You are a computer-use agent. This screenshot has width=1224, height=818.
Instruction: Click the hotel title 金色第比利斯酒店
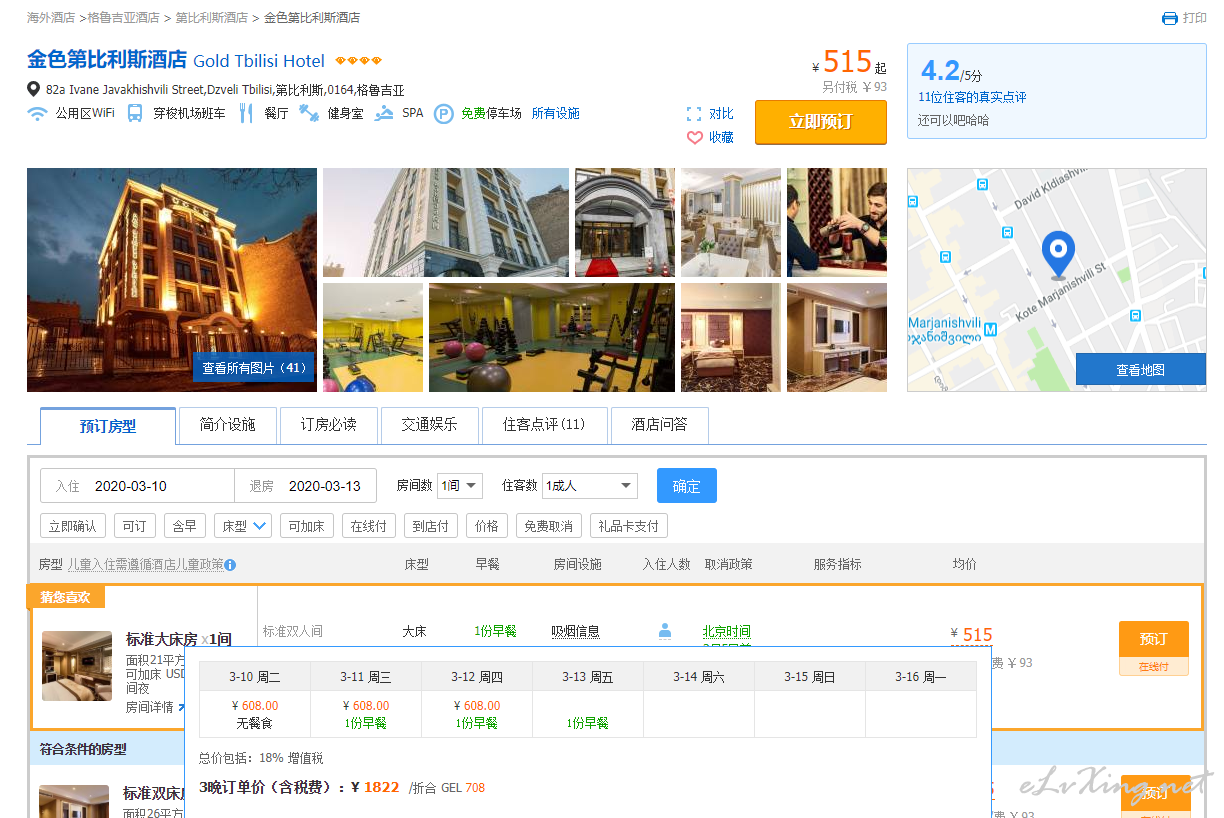[107, 59]
